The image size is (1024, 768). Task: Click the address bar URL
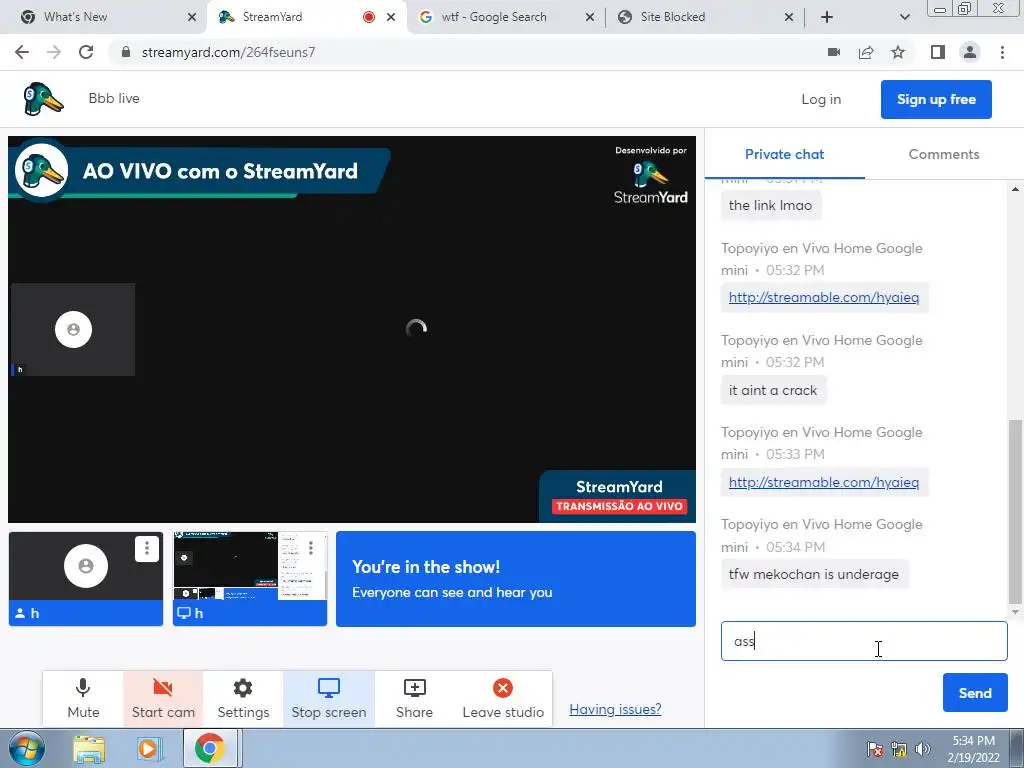[x=228, y=52]
